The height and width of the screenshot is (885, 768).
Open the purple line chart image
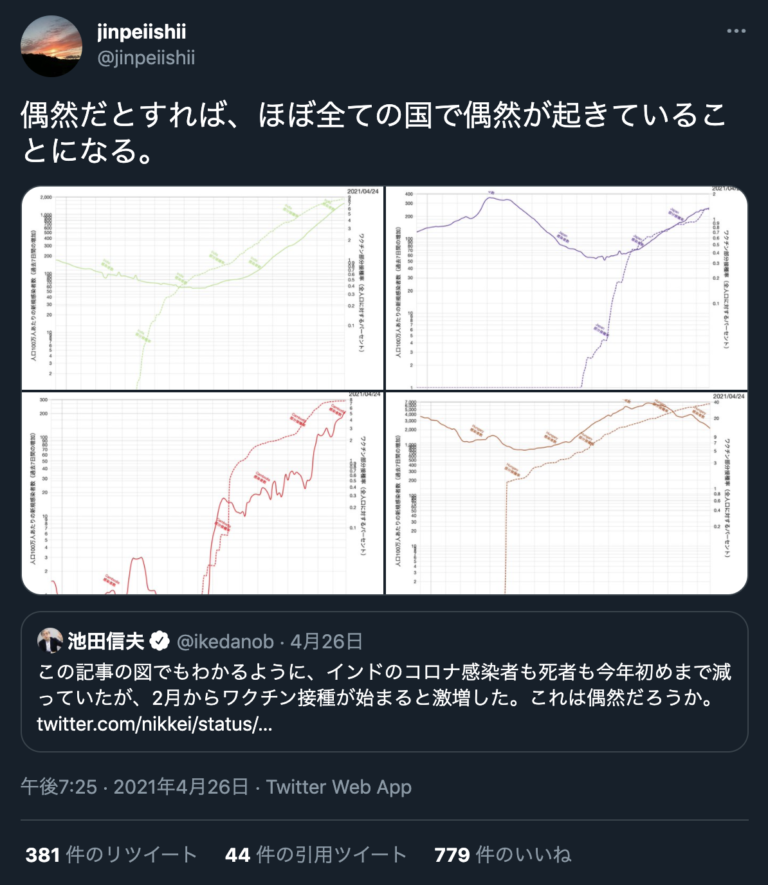tap(567, 288)
